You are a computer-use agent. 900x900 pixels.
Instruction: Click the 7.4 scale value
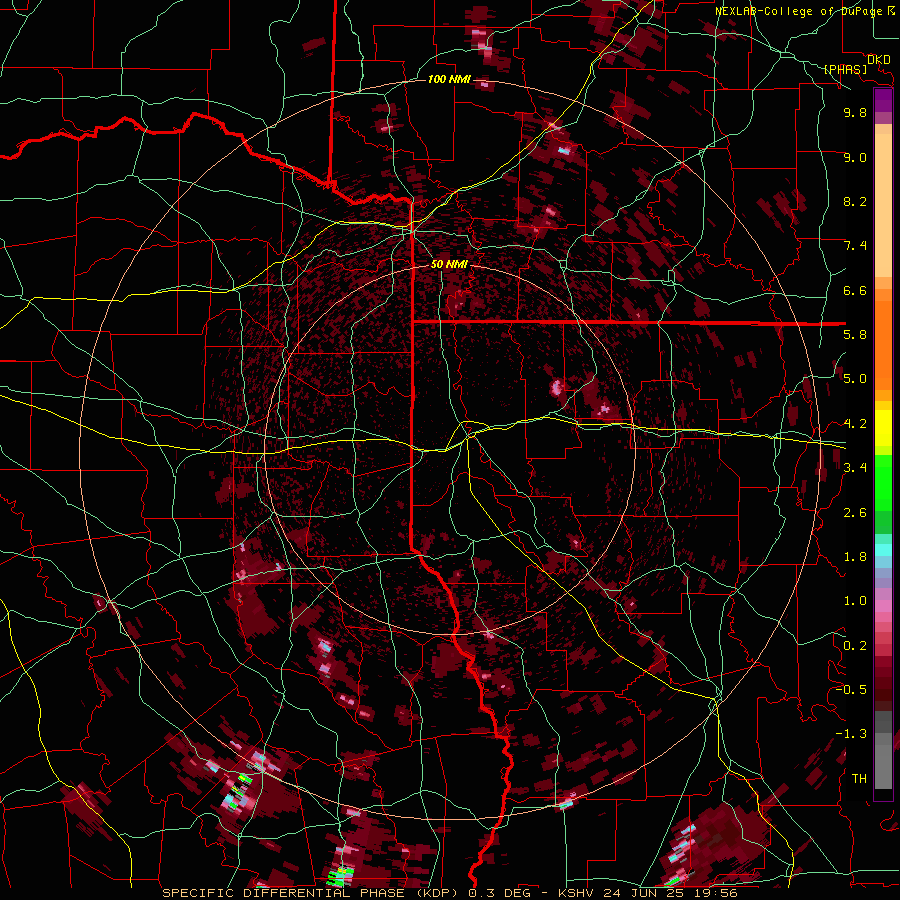pos(855,246)
